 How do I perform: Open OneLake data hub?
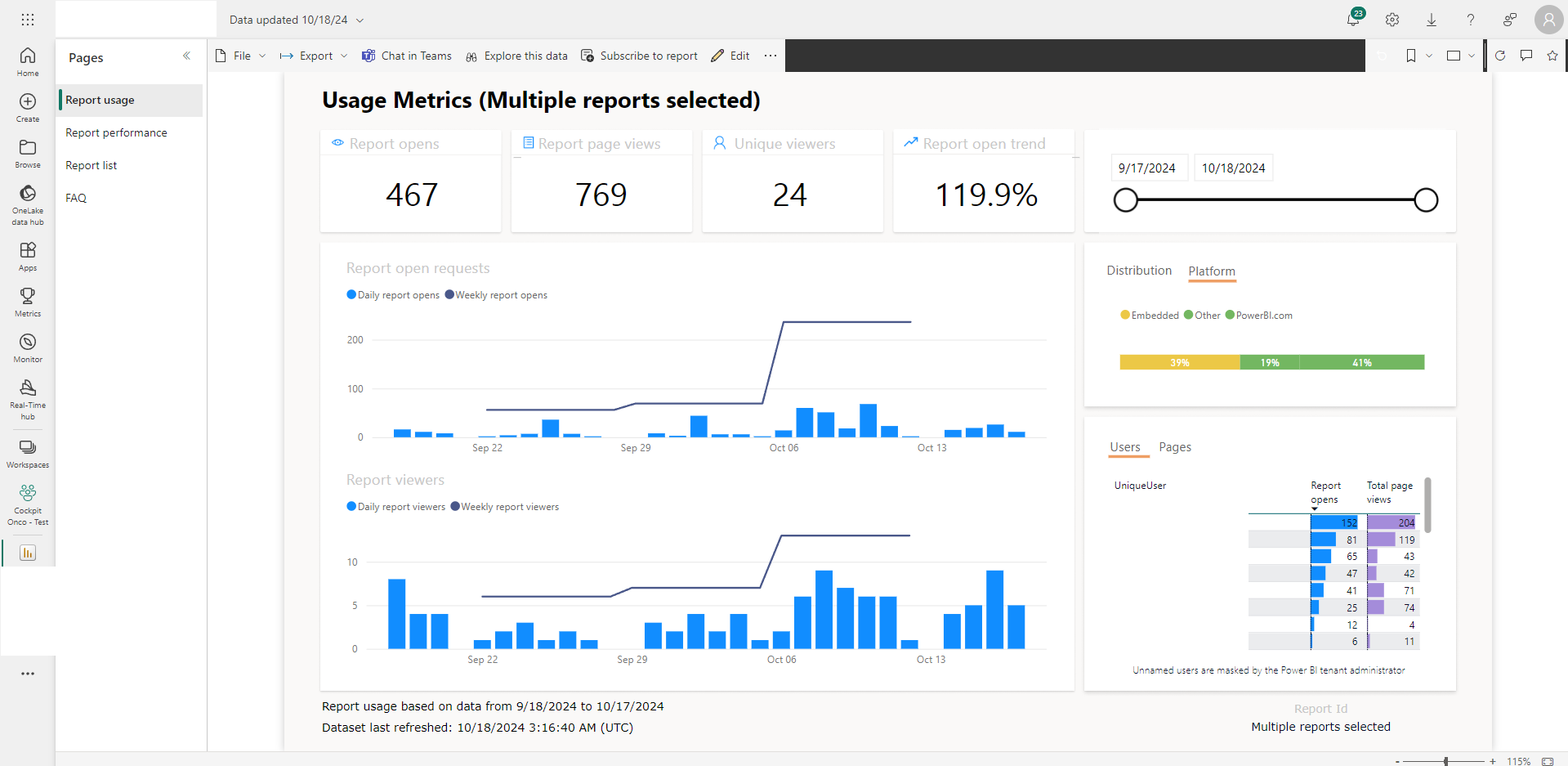coord(28,204)
